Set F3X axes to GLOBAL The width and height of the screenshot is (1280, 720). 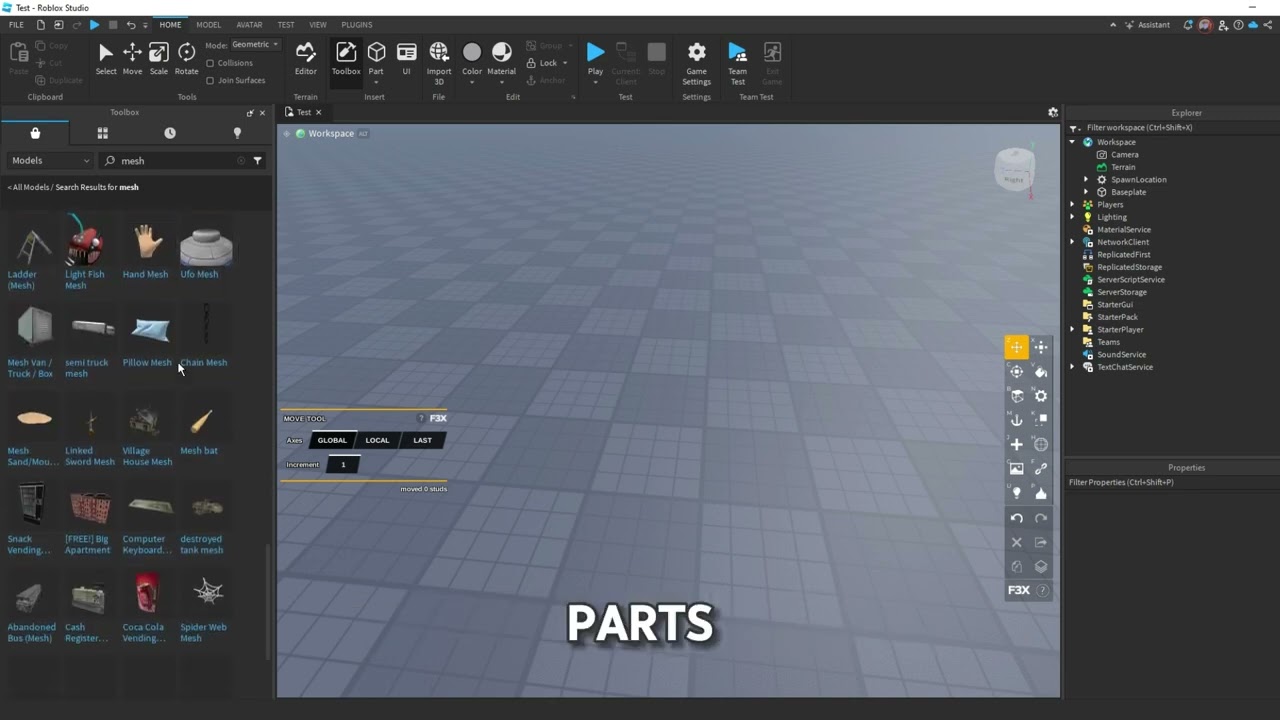pos(332,440)
